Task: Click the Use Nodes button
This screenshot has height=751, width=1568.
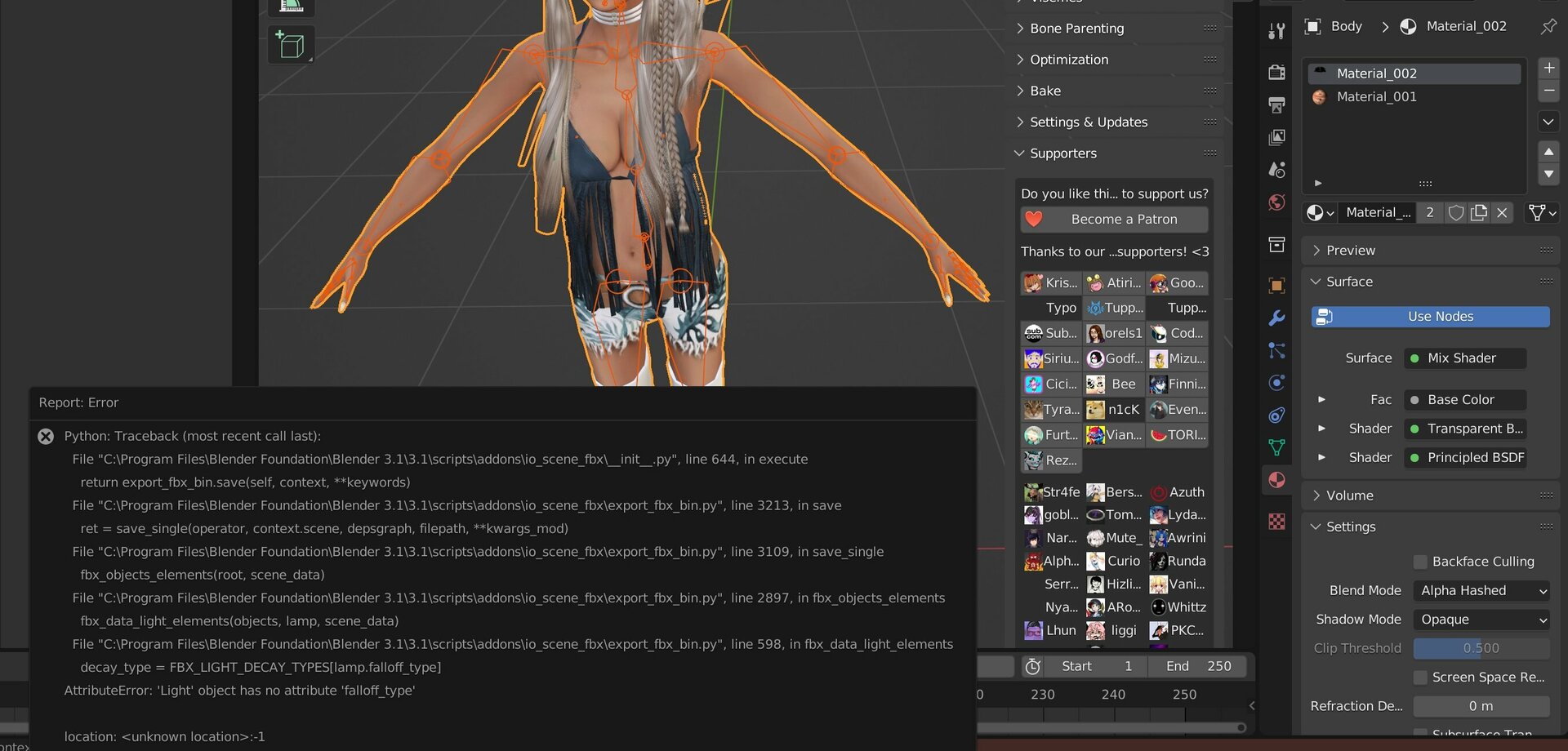Action: pos(1430,317)
